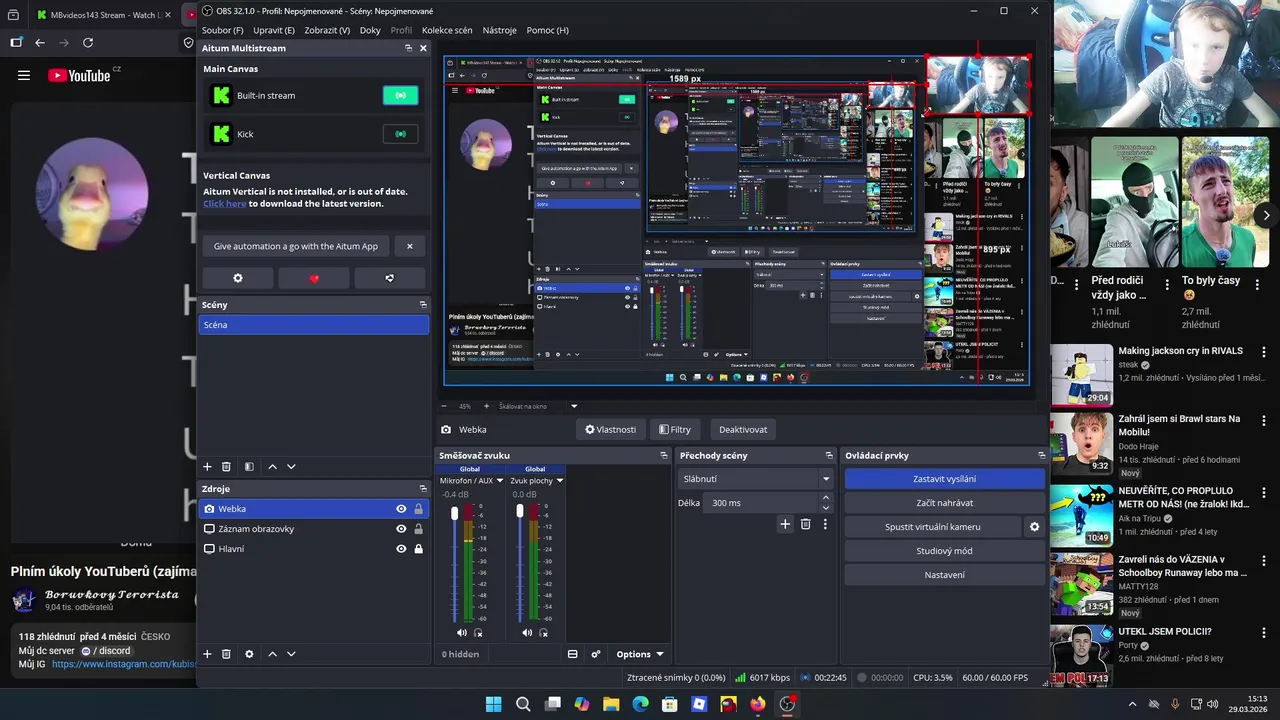This screenshot has width=1280, height=720.
Task: Add a new source in Zdroje toolbar
Action: [208, 654]
